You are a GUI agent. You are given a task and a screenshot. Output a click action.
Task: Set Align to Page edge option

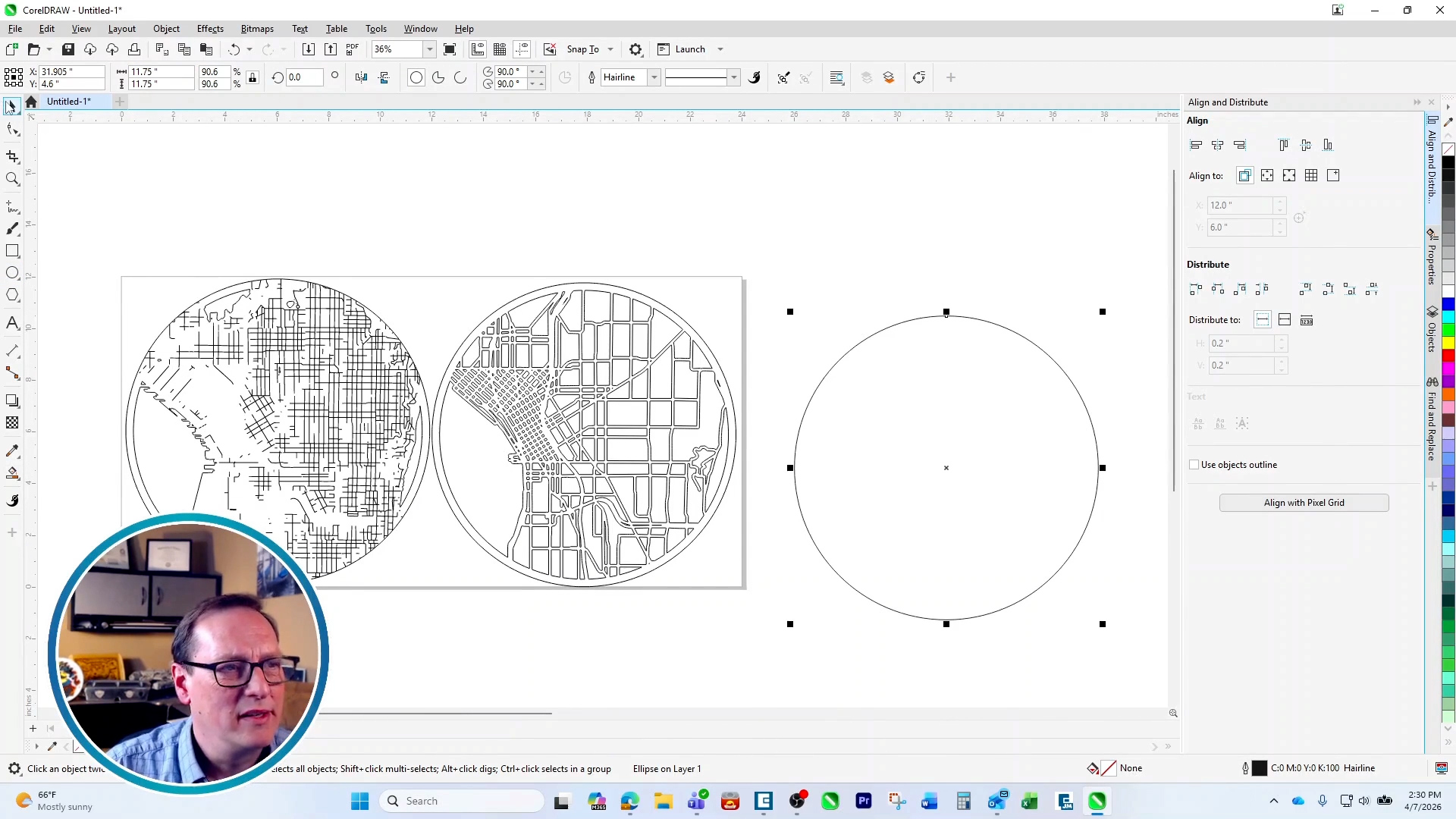1267,175
